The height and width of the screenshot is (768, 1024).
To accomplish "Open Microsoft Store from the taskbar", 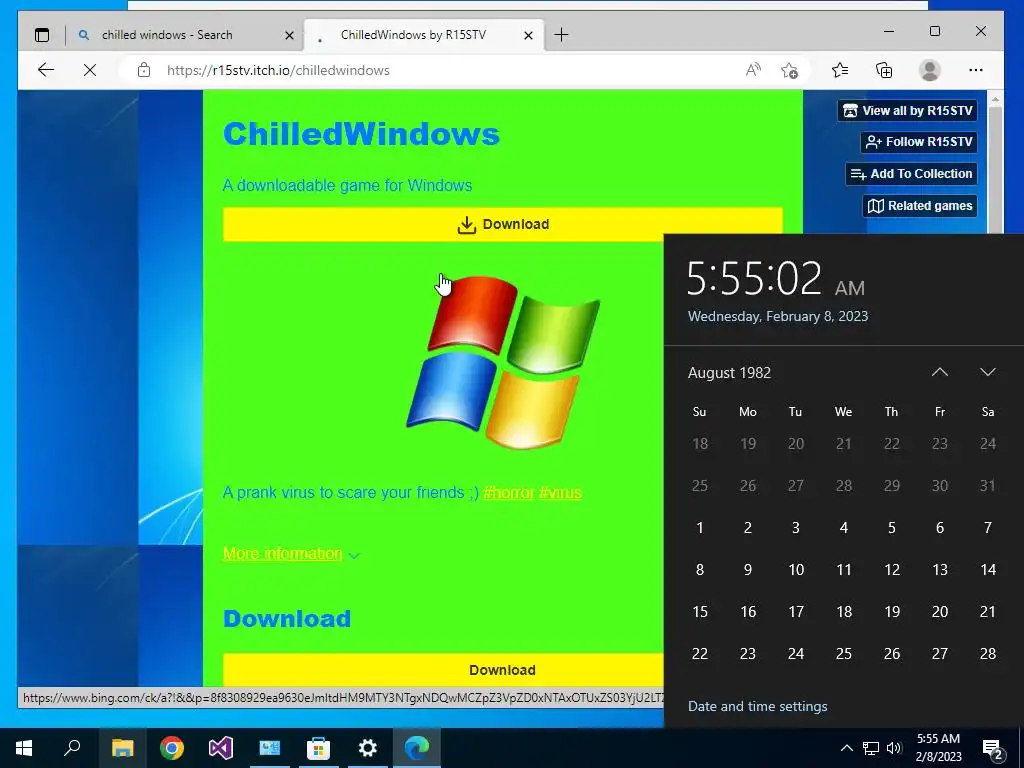I will click(318, 748).
